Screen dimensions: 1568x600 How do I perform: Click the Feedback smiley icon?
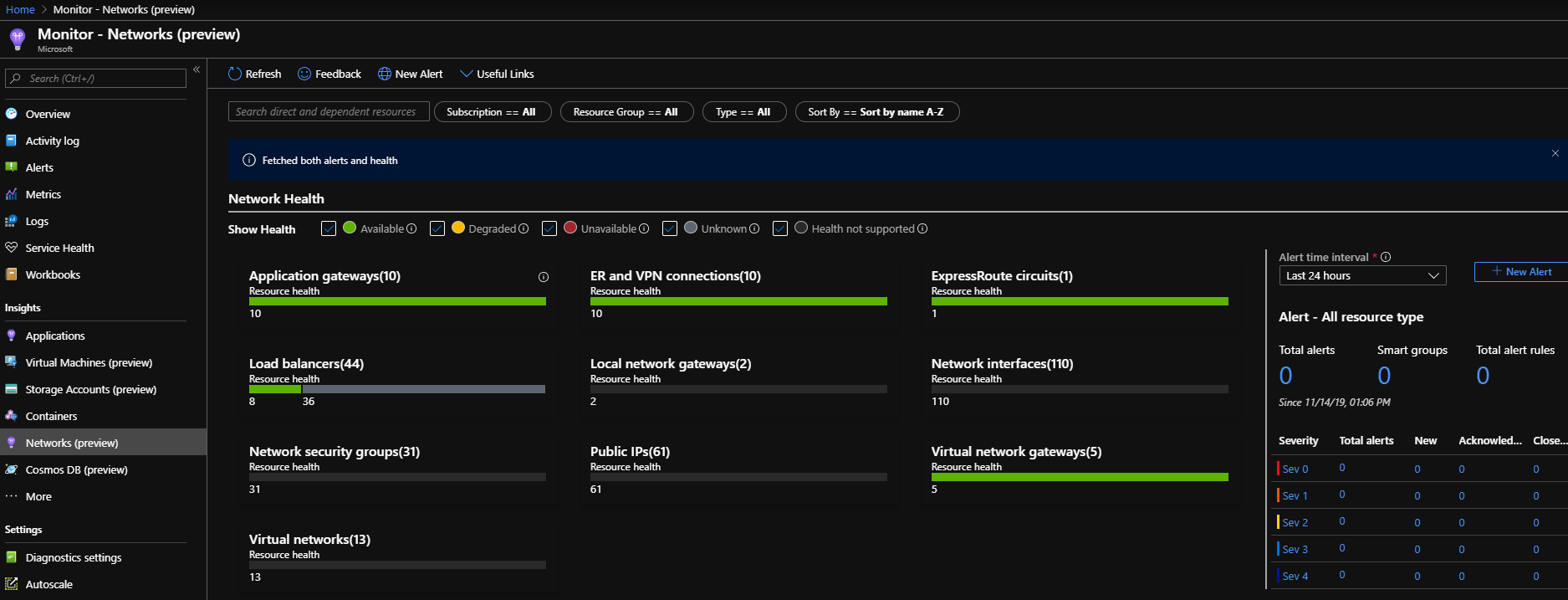[304, 74]
